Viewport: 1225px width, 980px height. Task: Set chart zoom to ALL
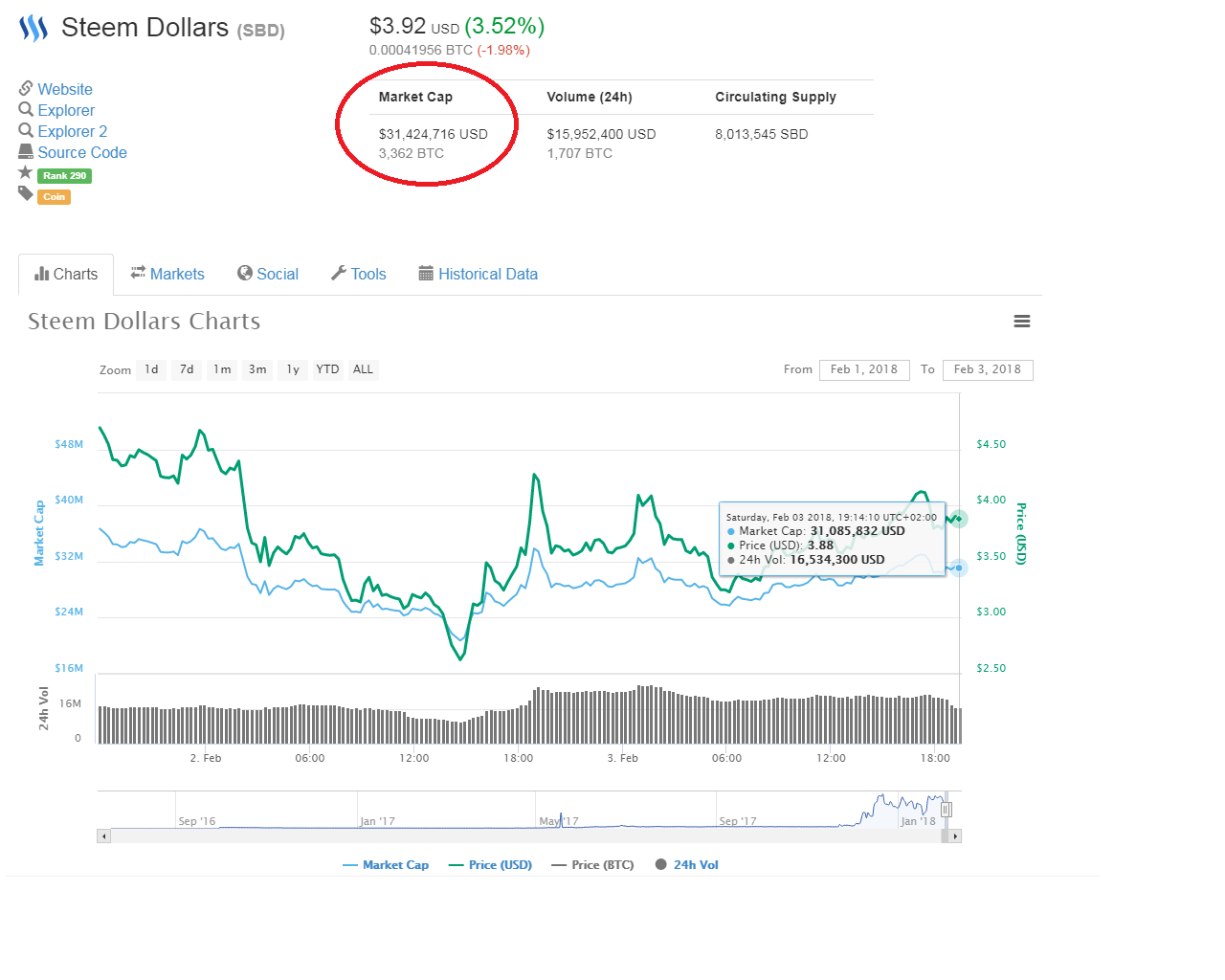pos(363,369)
